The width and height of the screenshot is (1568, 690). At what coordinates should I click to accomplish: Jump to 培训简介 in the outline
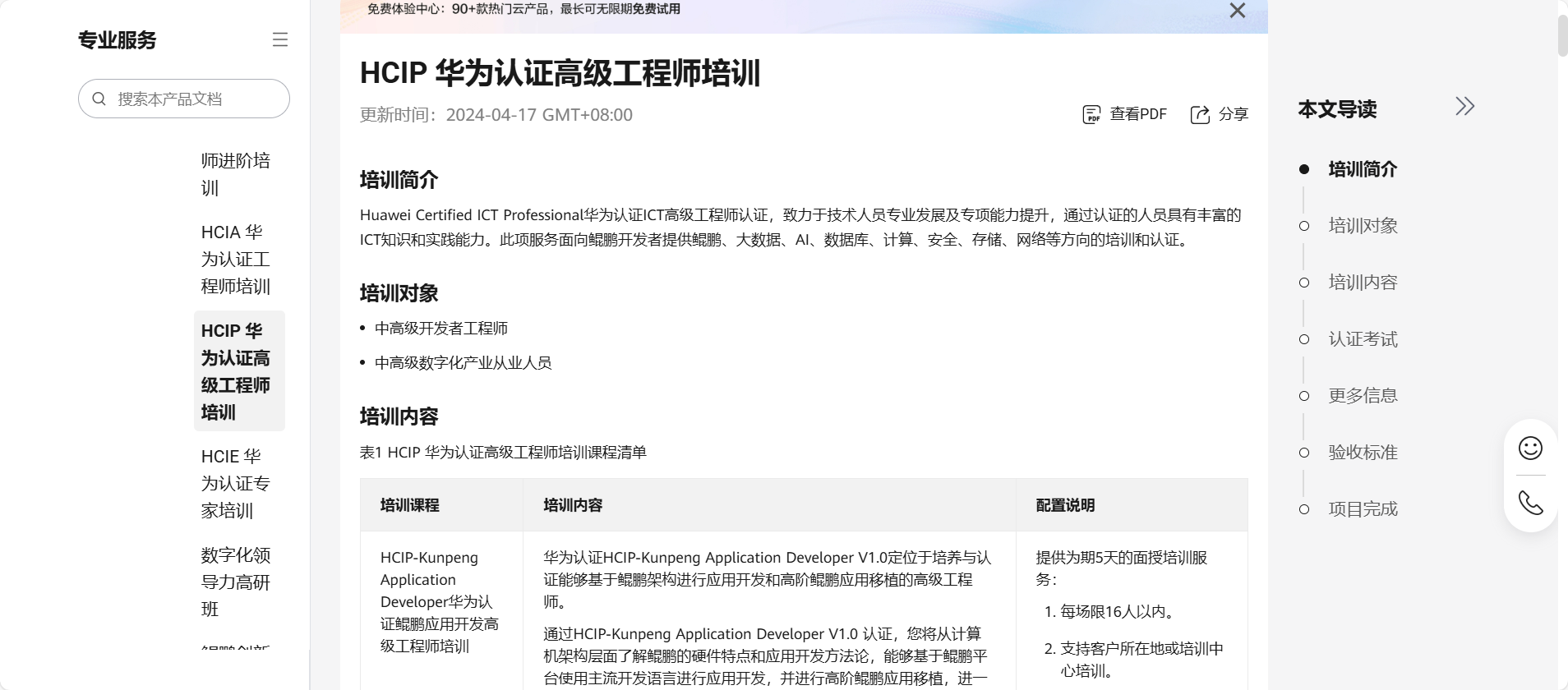tap(1363, 169)
